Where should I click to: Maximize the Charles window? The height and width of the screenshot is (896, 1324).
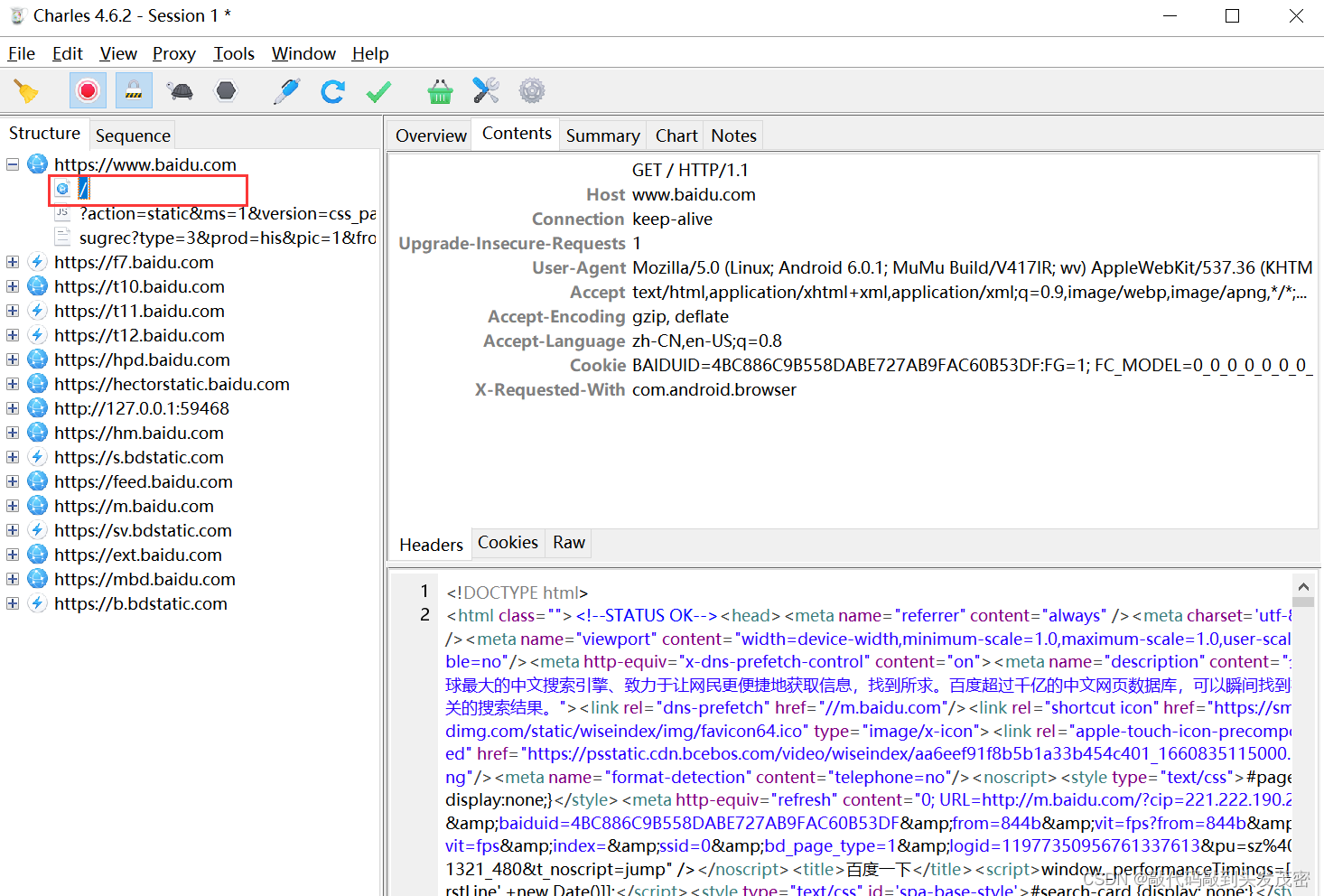pos(1232,16)
